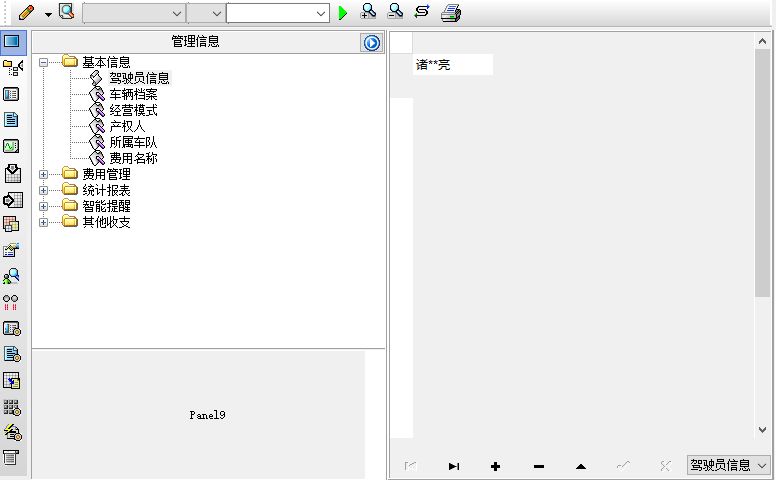Open the small arrow beside the pencil icon
776x480 pixels.
[48, 15]
